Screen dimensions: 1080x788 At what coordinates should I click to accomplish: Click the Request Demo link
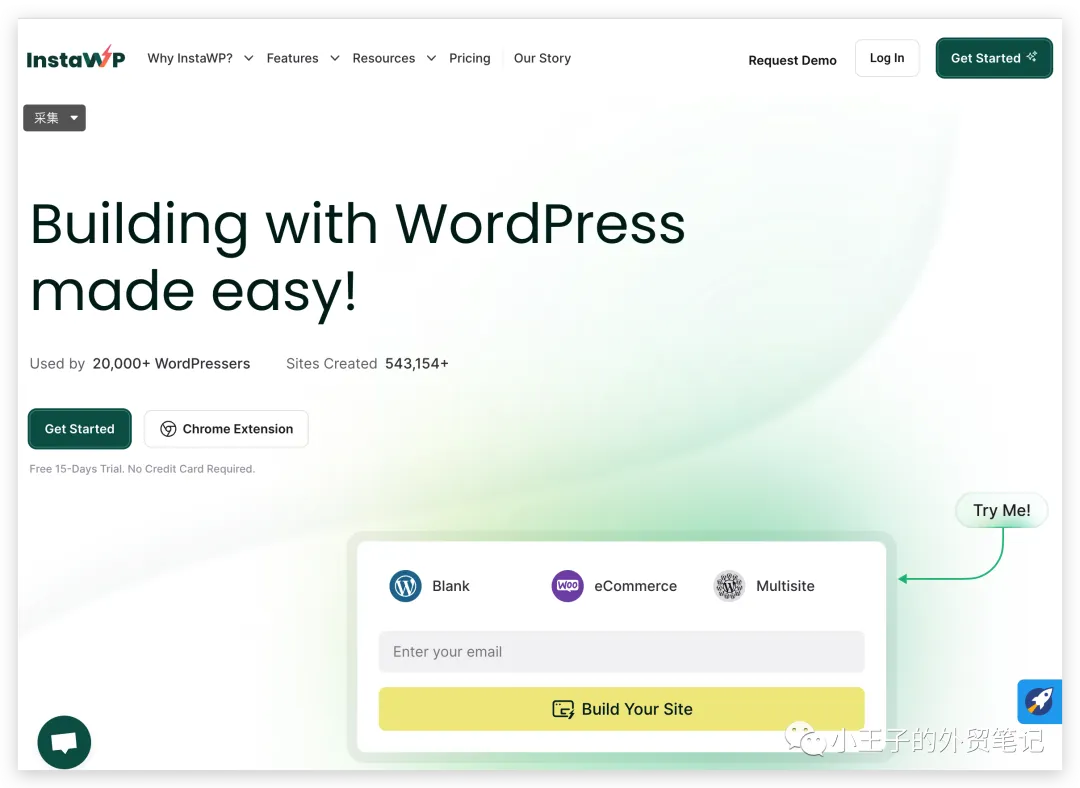(x=792, y=61)
